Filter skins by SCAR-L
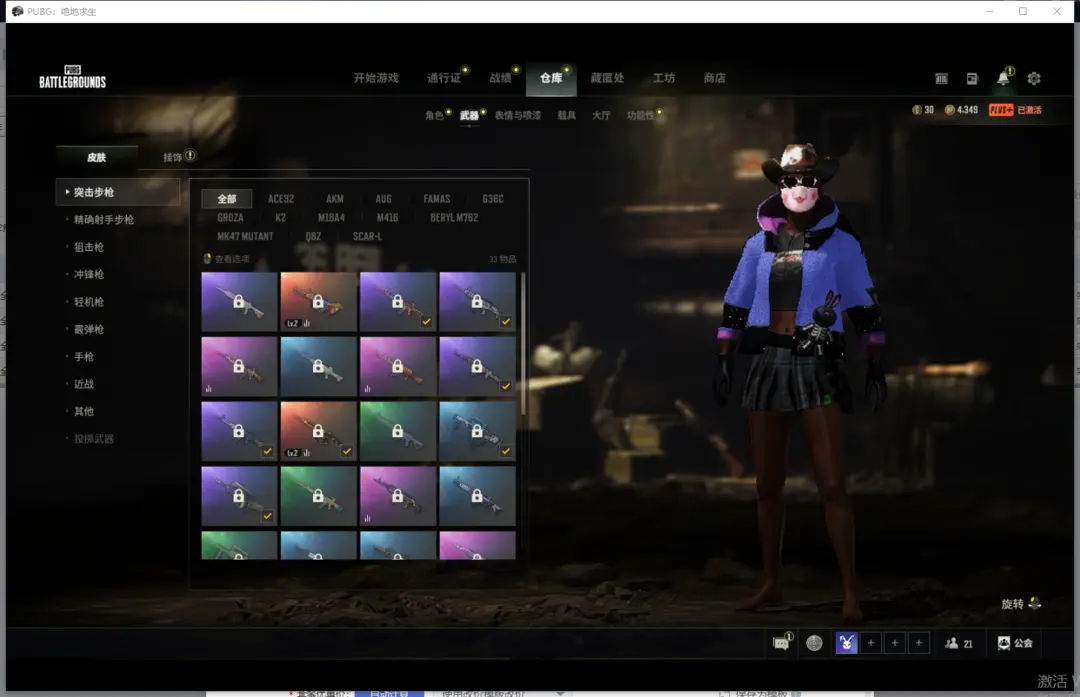 click(367, 236)
